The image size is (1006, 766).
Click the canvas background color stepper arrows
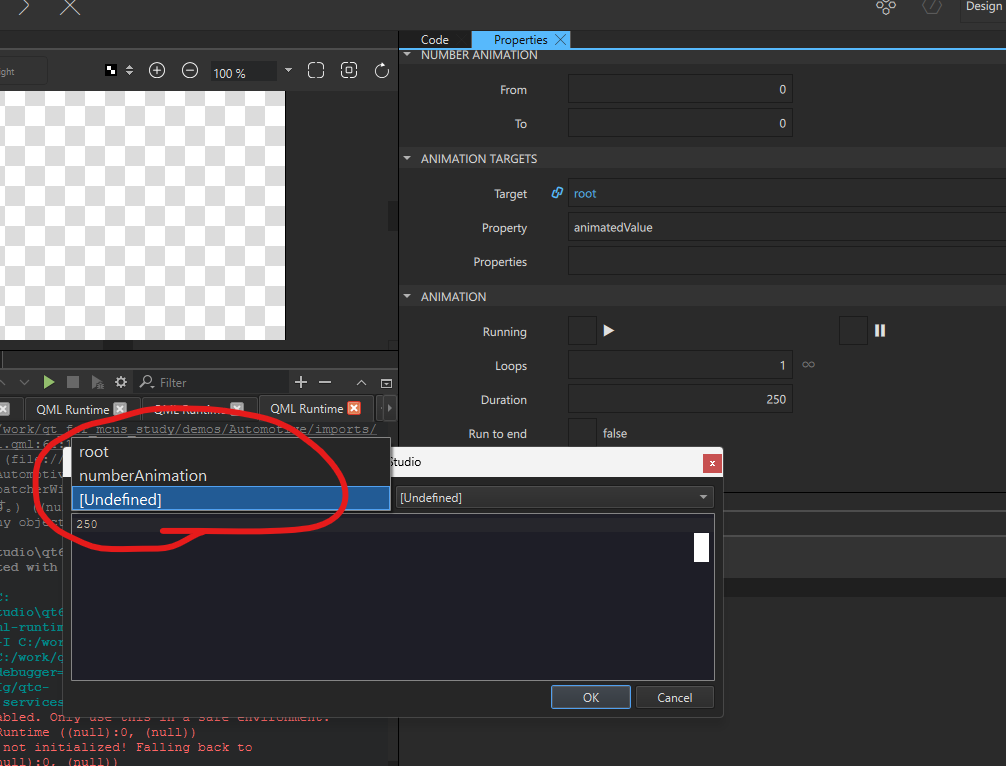(130, 71)
